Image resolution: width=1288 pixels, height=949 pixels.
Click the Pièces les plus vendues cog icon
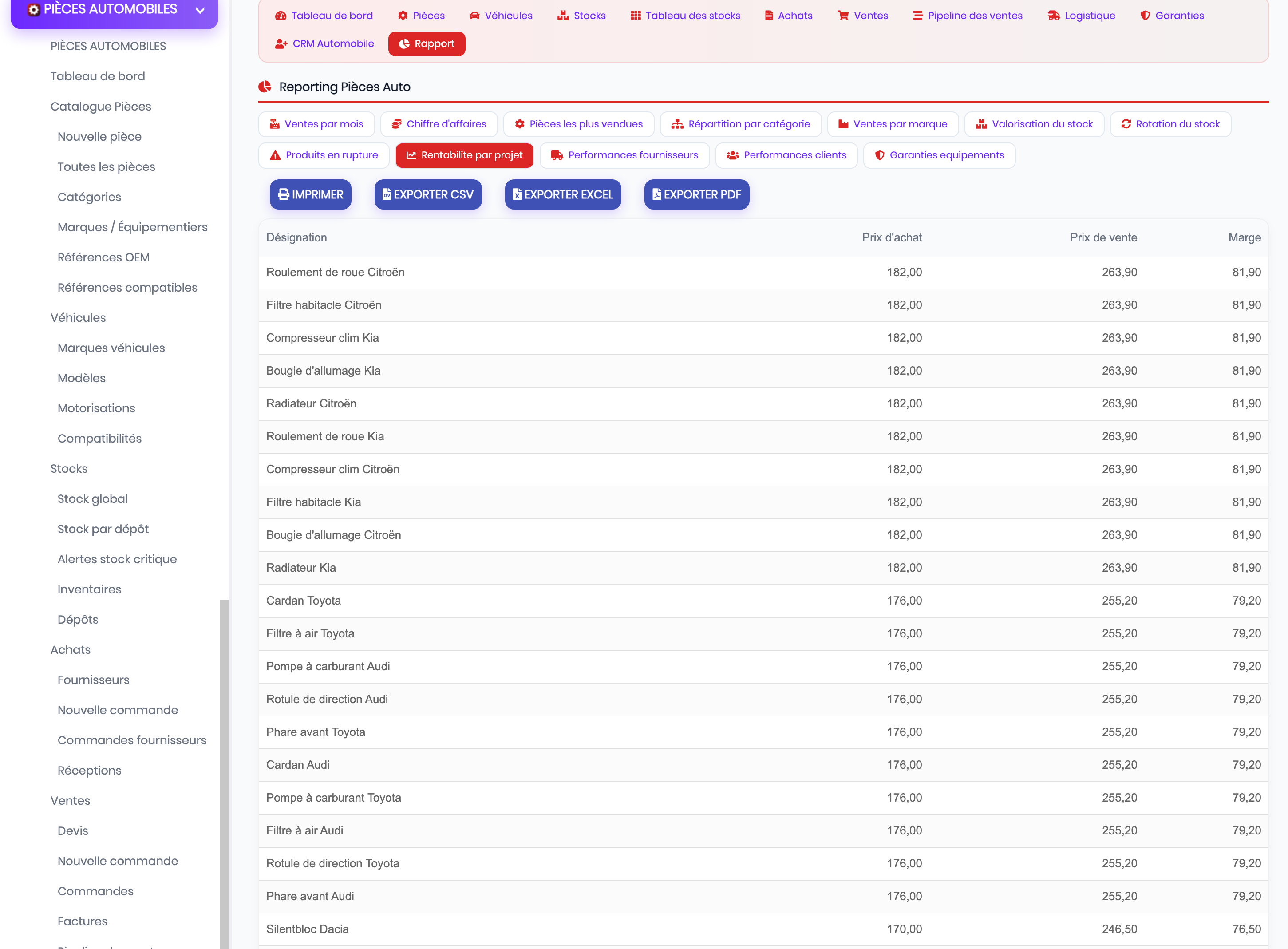(x=520, y=124)
